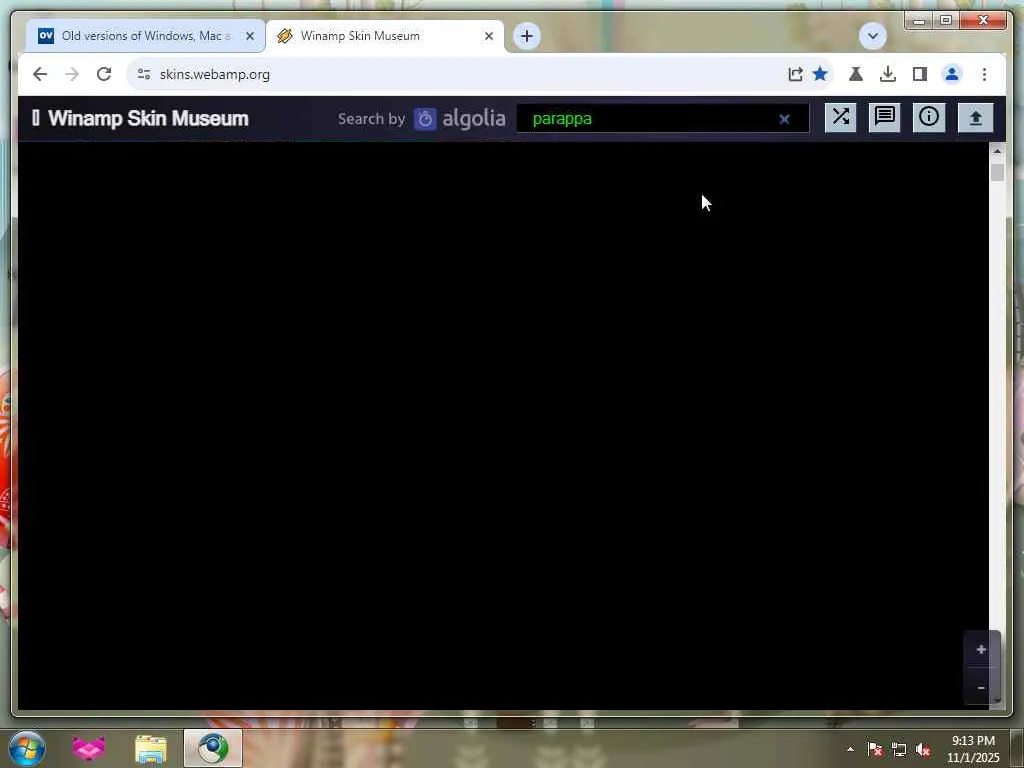
Task: Open Windows Explorer from taskbar
Action: [x=151, y=749]
